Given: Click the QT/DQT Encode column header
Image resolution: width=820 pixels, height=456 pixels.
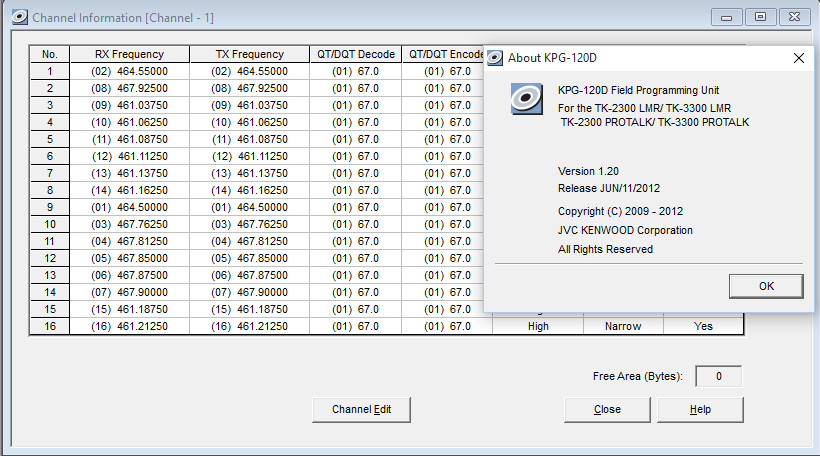Looking at the screenshot, I should [443, 54].
